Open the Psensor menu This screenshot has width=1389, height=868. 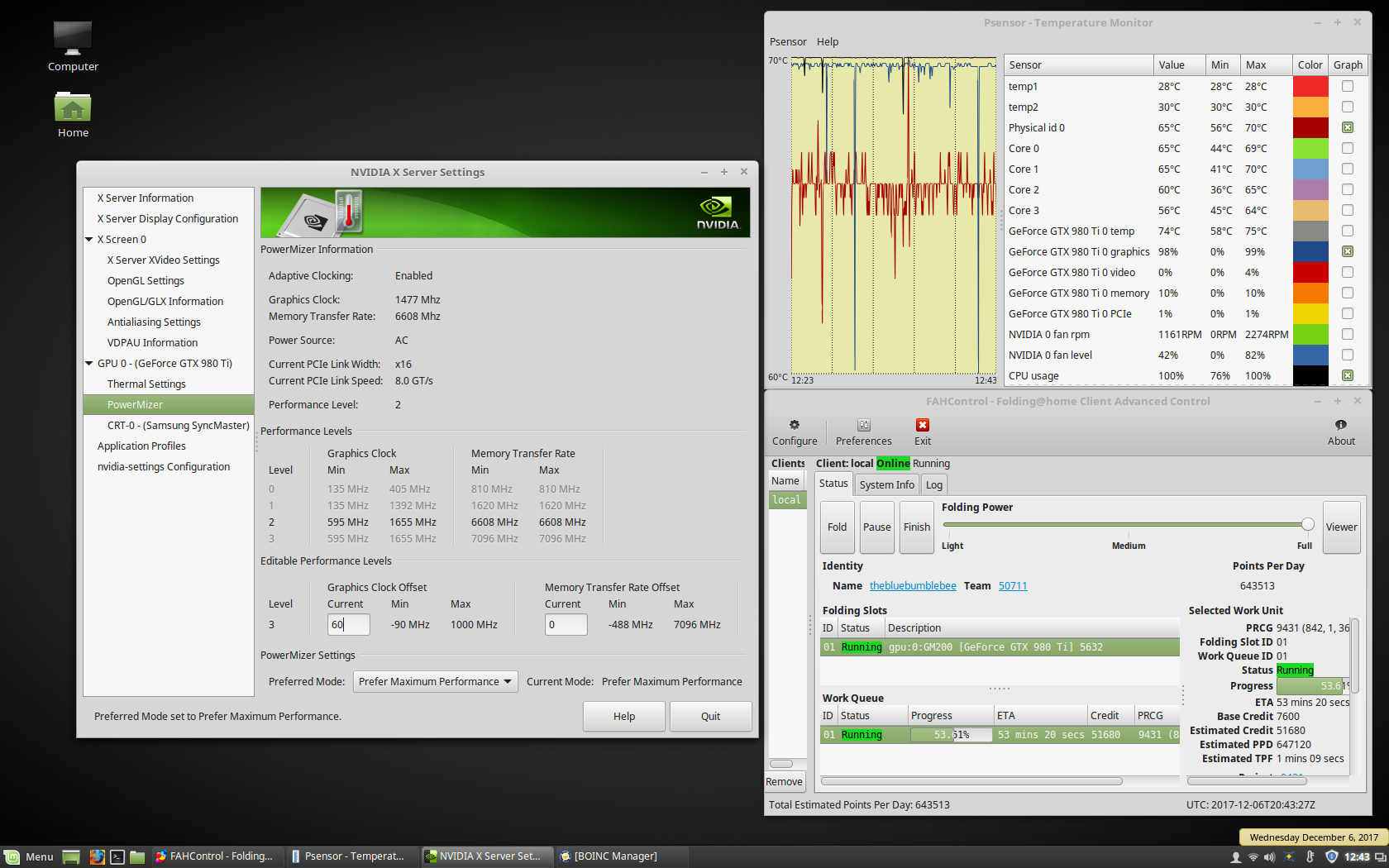click(x=788, y=42)
